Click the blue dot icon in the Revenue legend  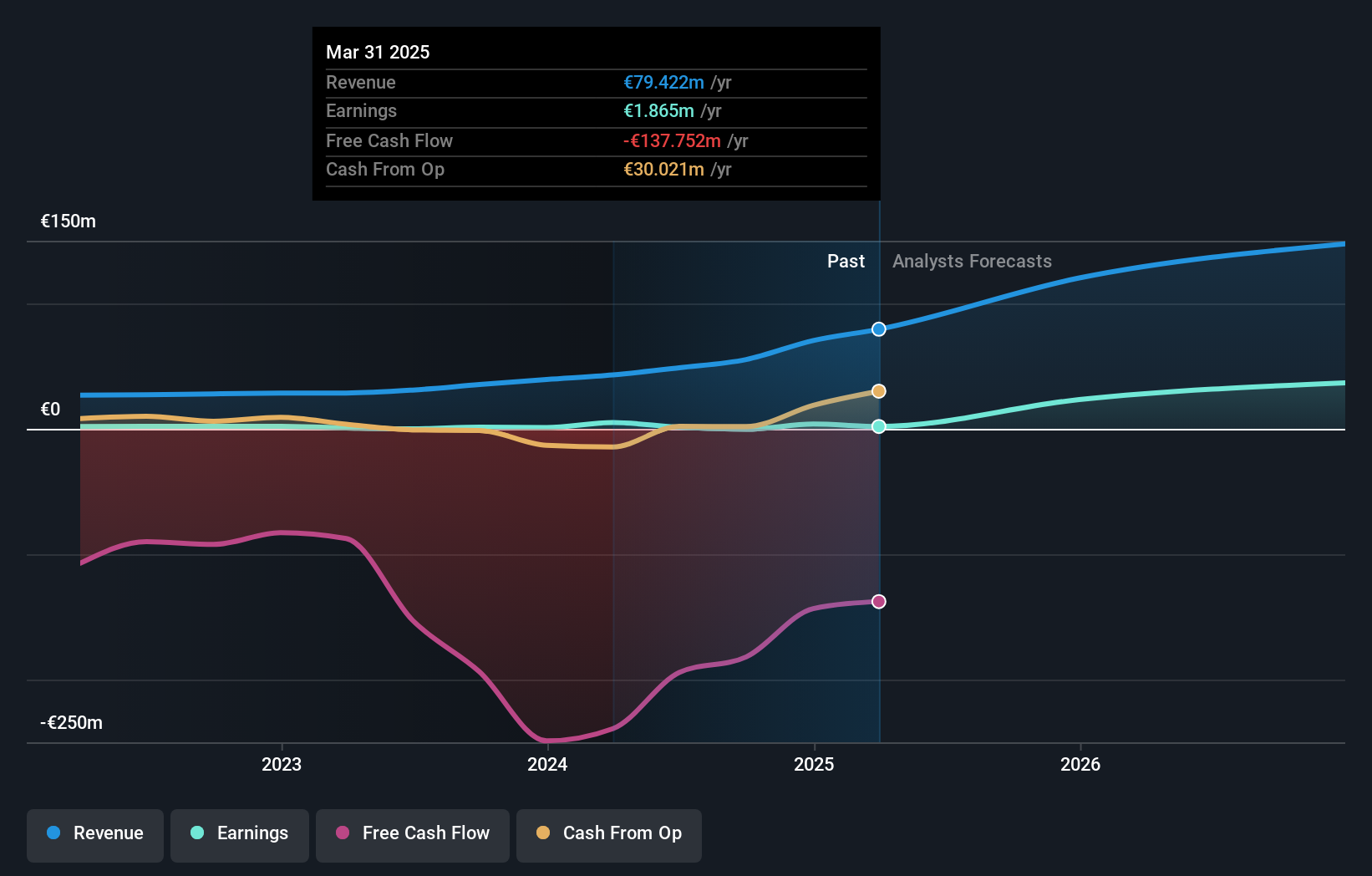[x=53, y=833]
